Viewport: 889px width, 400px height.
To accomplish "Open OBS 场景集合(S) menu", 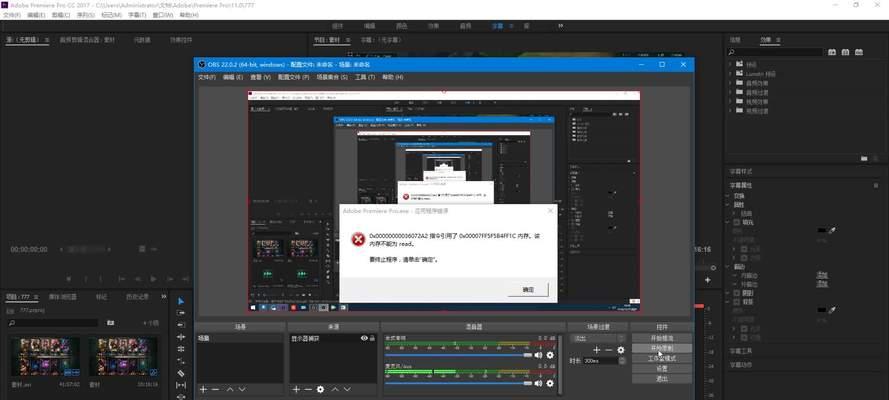I will pyautogui.click(x=332, y=77).
